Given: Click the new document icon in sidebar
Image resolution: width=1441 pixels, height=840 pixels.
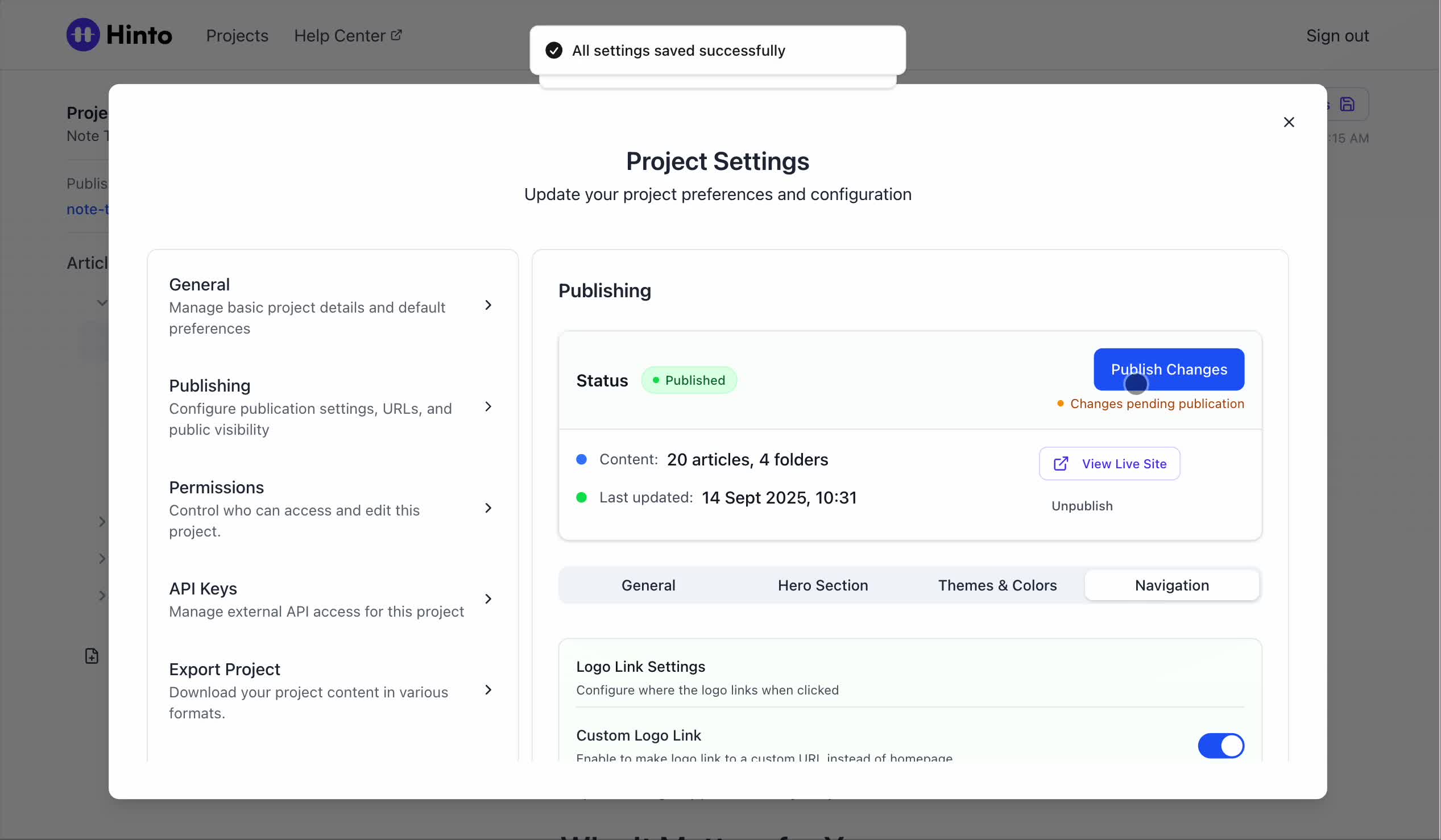Looking at the screenshot, I should [92, 655].
